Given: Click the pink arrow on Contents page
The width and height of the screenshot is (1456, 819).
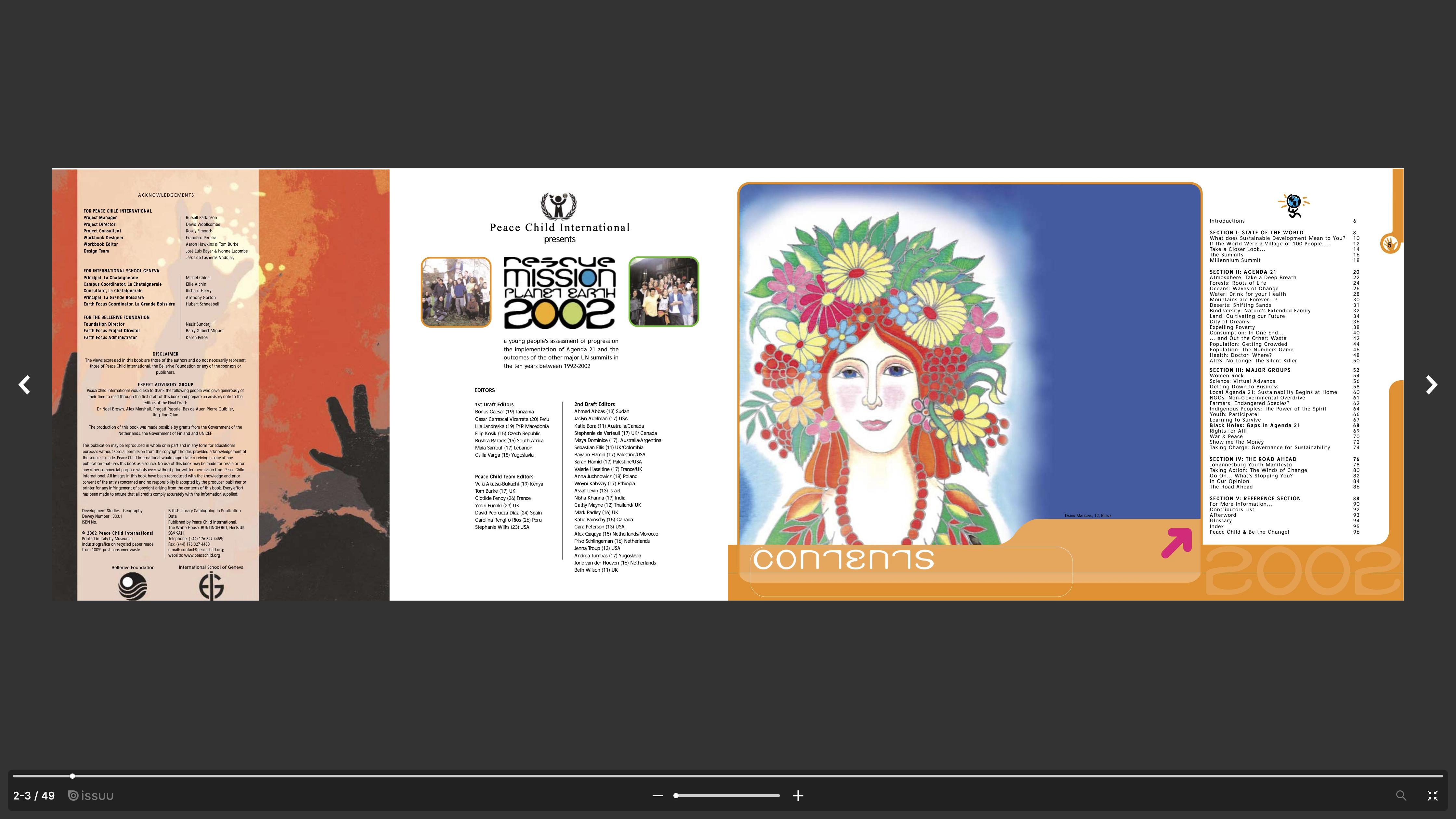Looking at the screenshot, I should [1176, 543].
